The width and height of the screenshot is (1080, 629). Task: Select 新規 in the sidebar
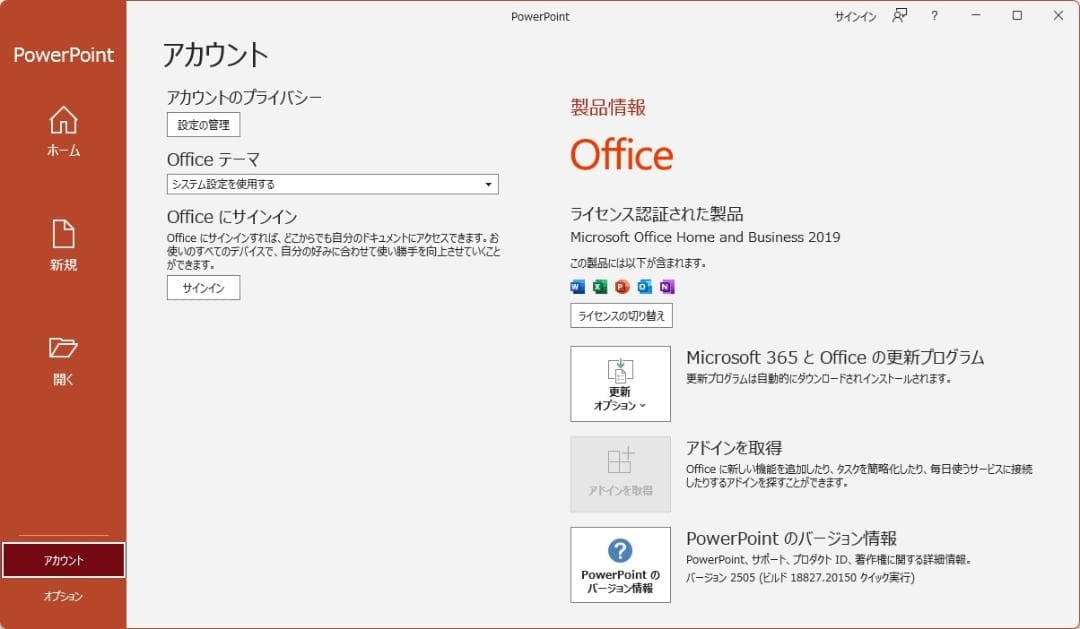point(62,247)
